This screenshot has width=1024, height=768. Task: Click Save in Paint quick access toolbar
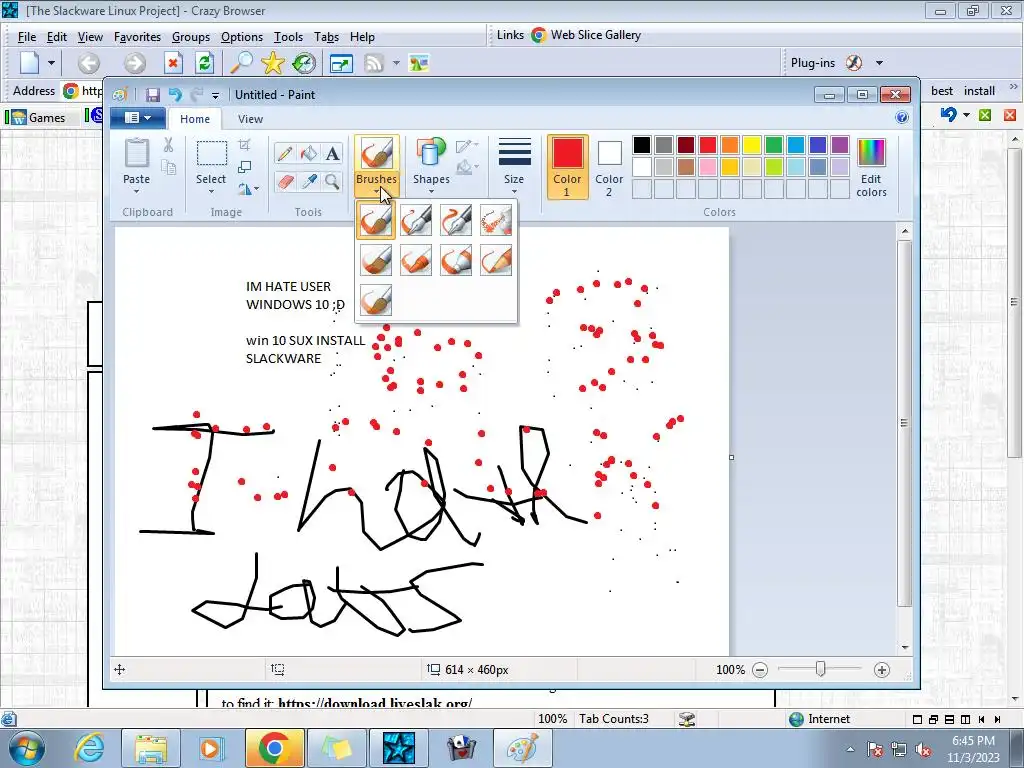pos(153,95)
